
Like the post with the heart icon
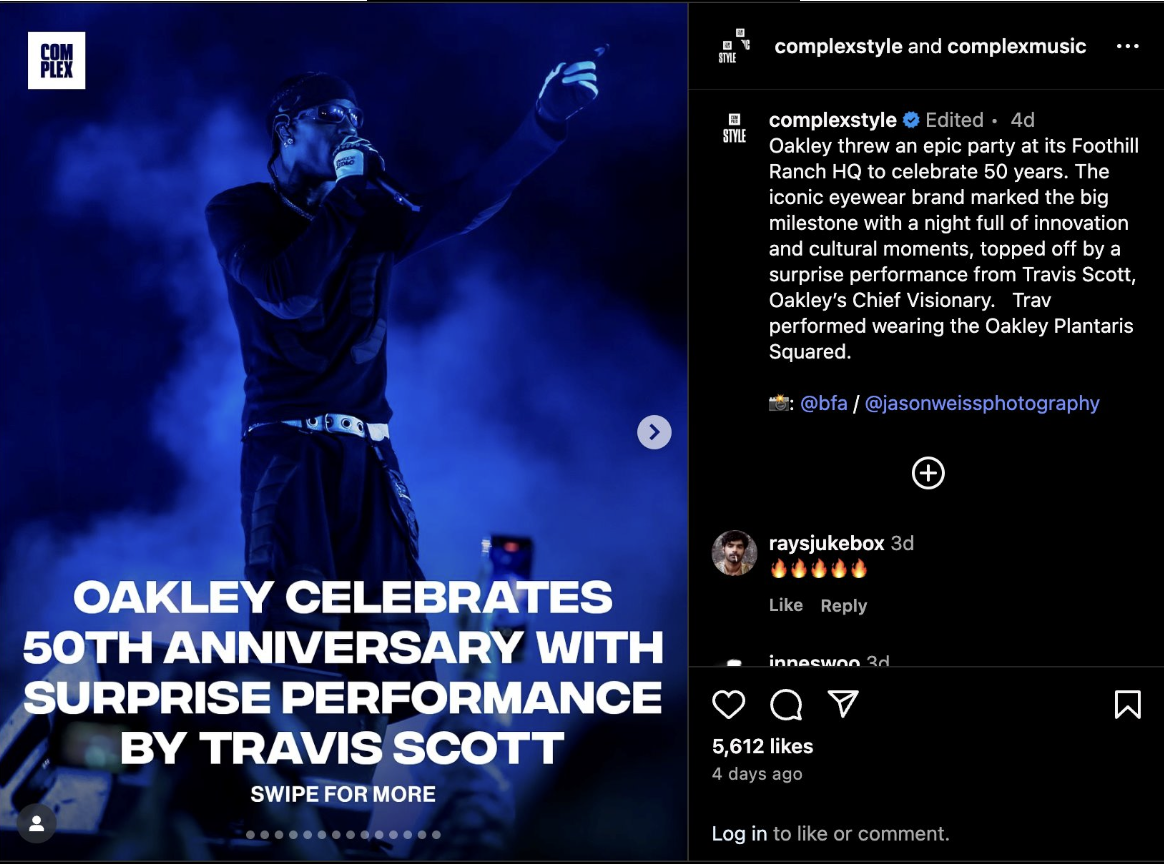coord(728,704)
